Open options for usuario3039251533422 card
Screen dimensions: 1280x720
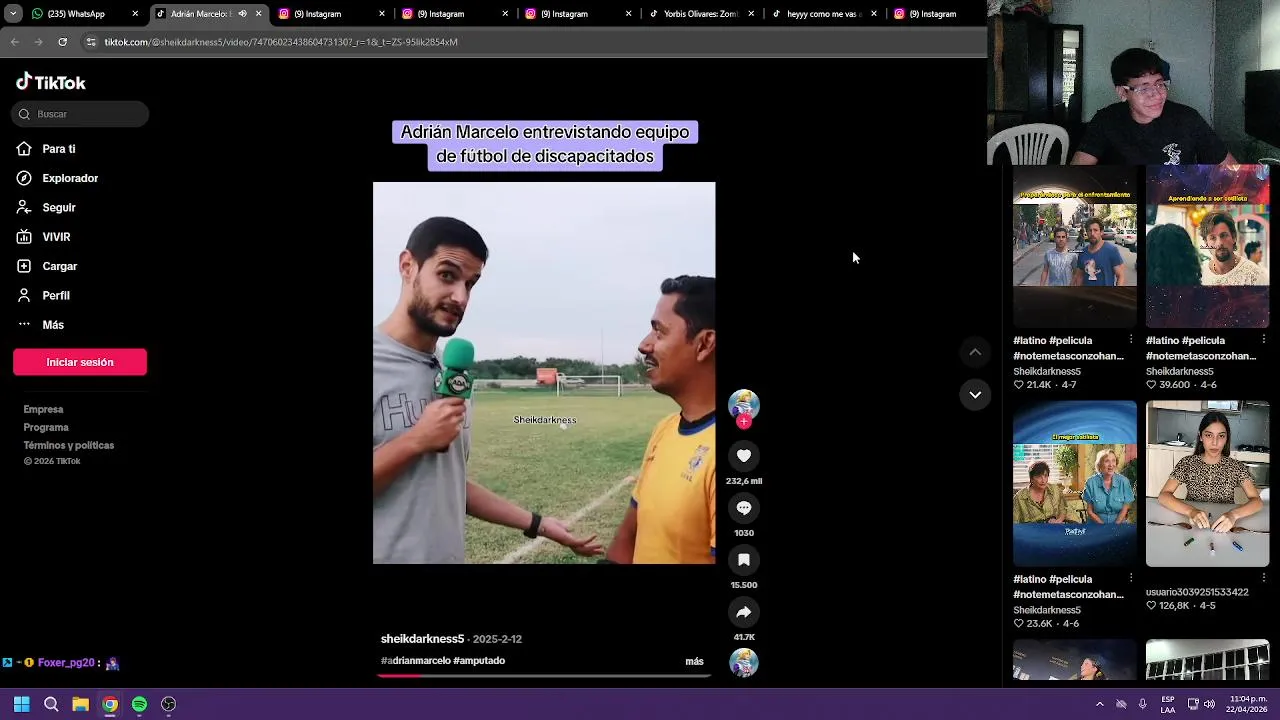click(x=1263, y=578)
